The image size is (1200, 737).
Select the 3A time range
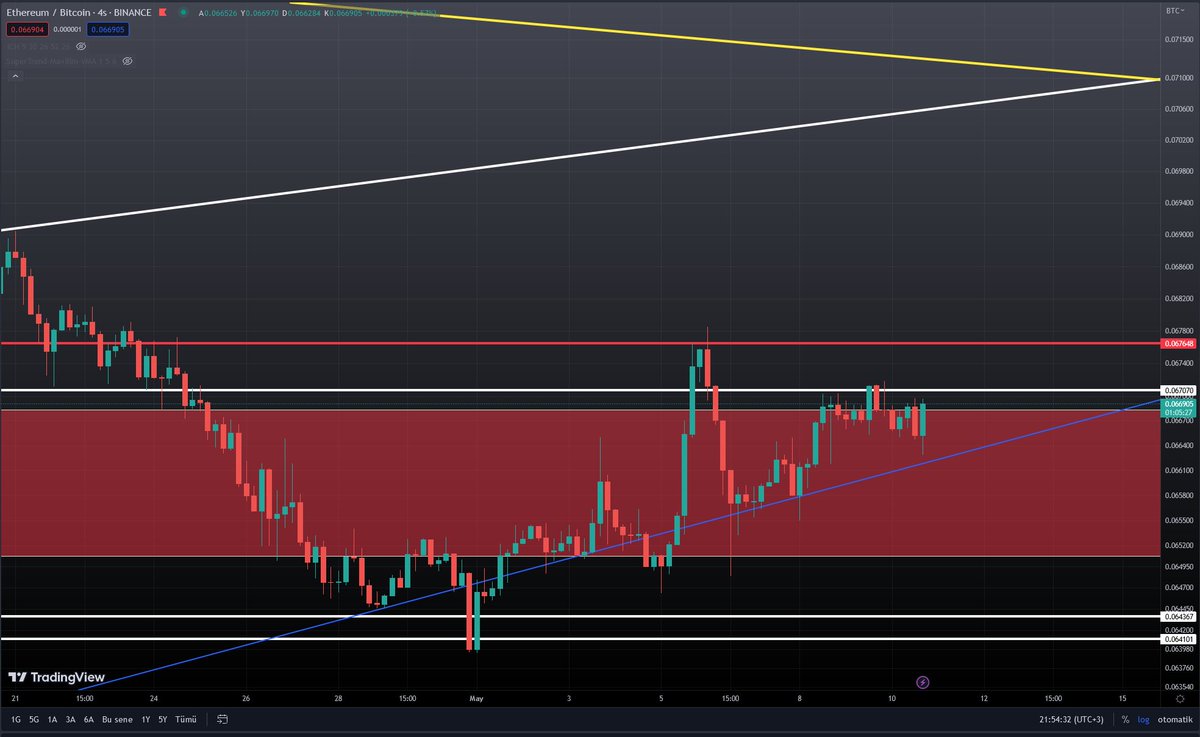[x=70, y=719]
